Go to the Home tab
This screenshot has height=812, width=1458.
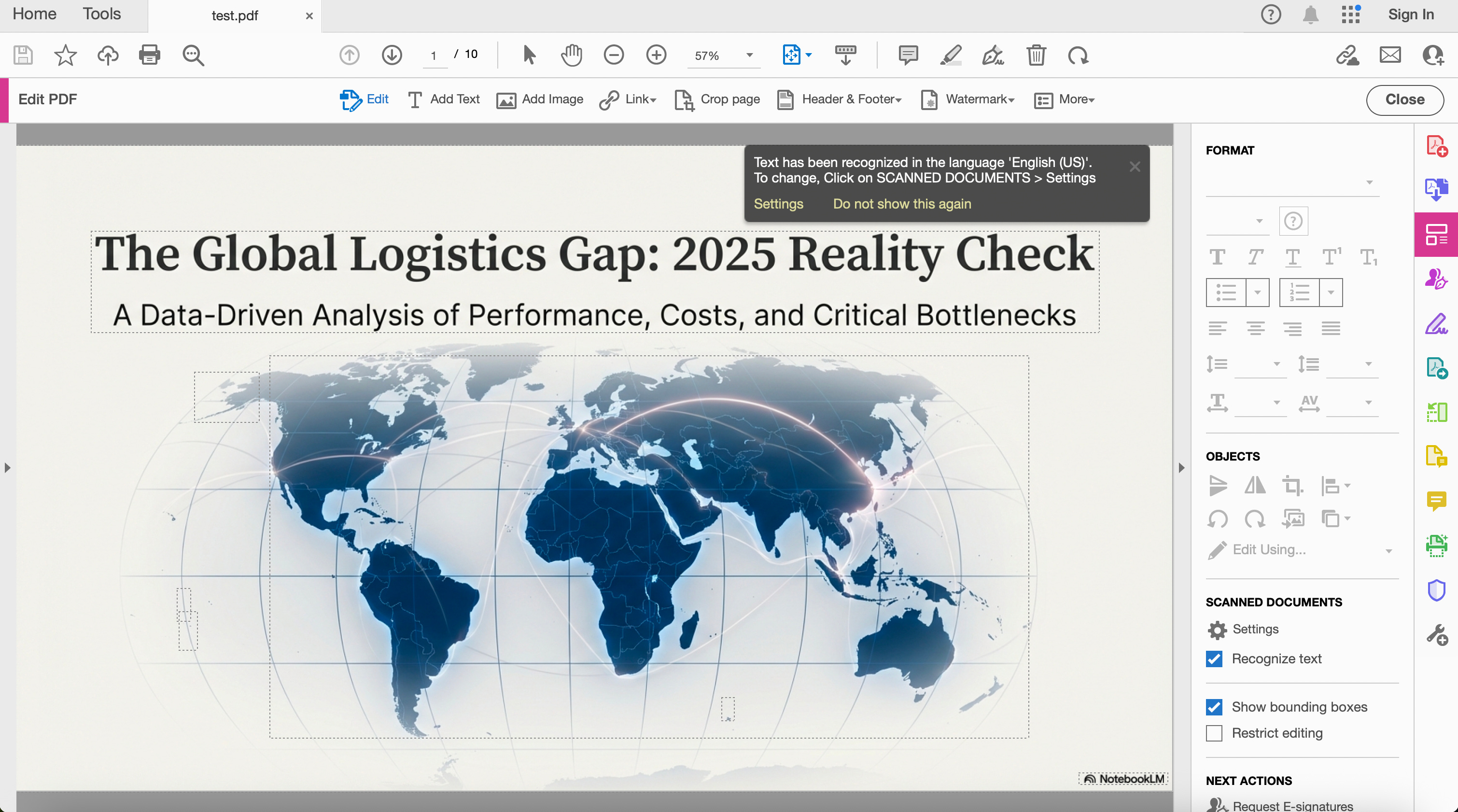tap(35, 14)
